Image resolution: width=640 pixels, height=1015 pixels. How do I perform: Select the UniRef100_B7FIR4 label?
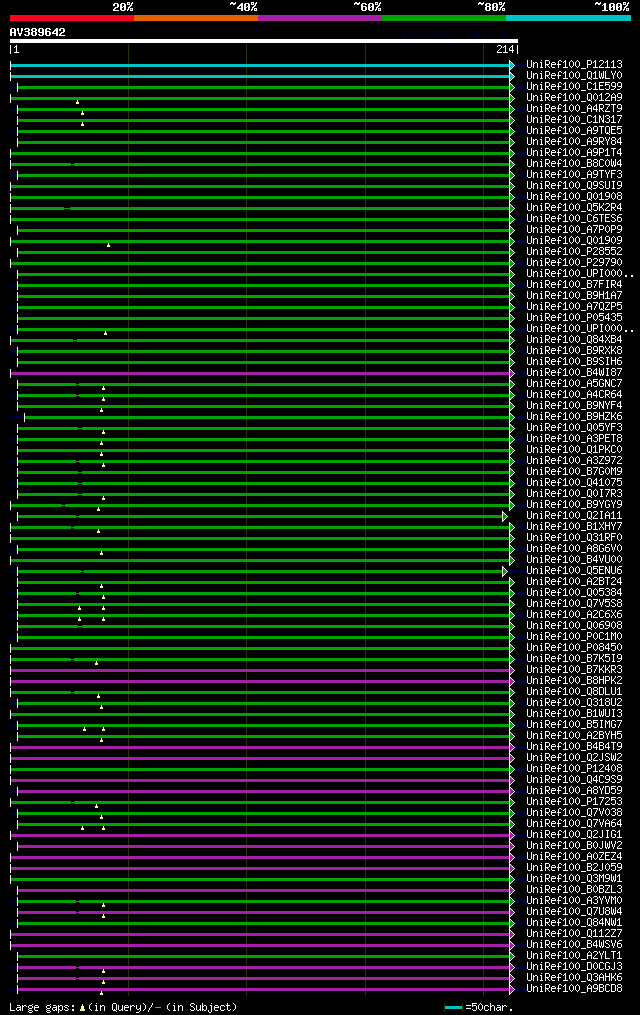[574, 285]
